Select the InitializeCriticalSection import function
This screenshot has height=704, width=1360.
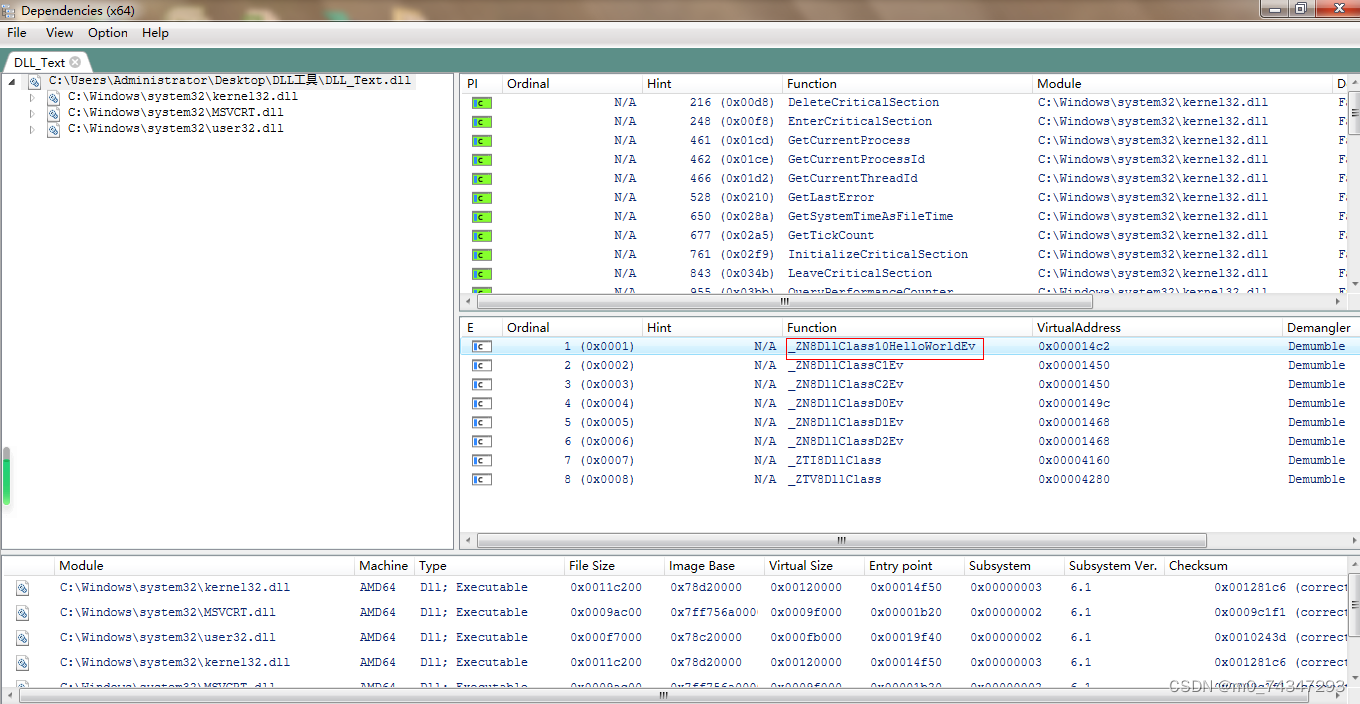878,255
